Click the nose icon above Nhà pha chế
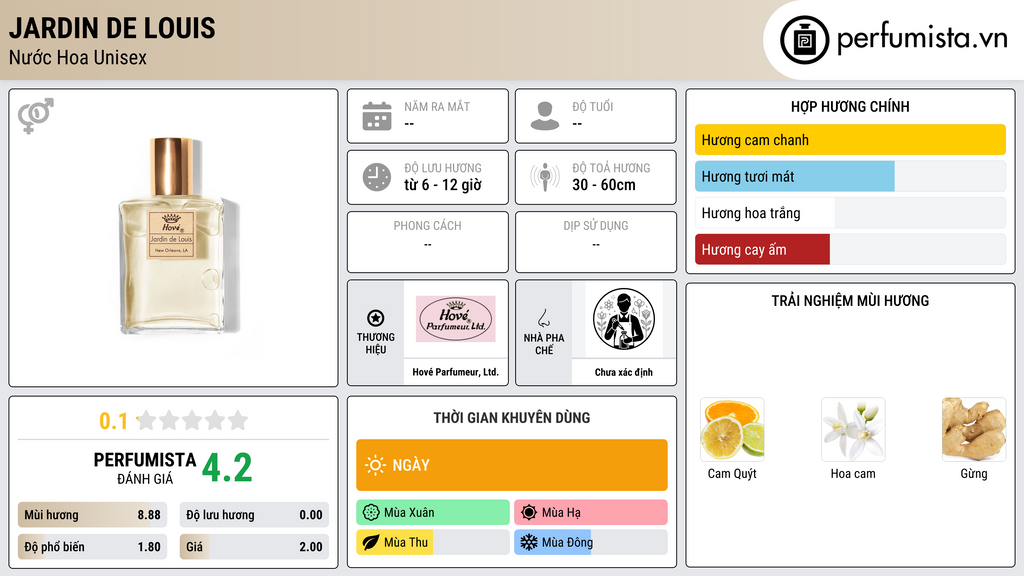 [x=543, y=318]
